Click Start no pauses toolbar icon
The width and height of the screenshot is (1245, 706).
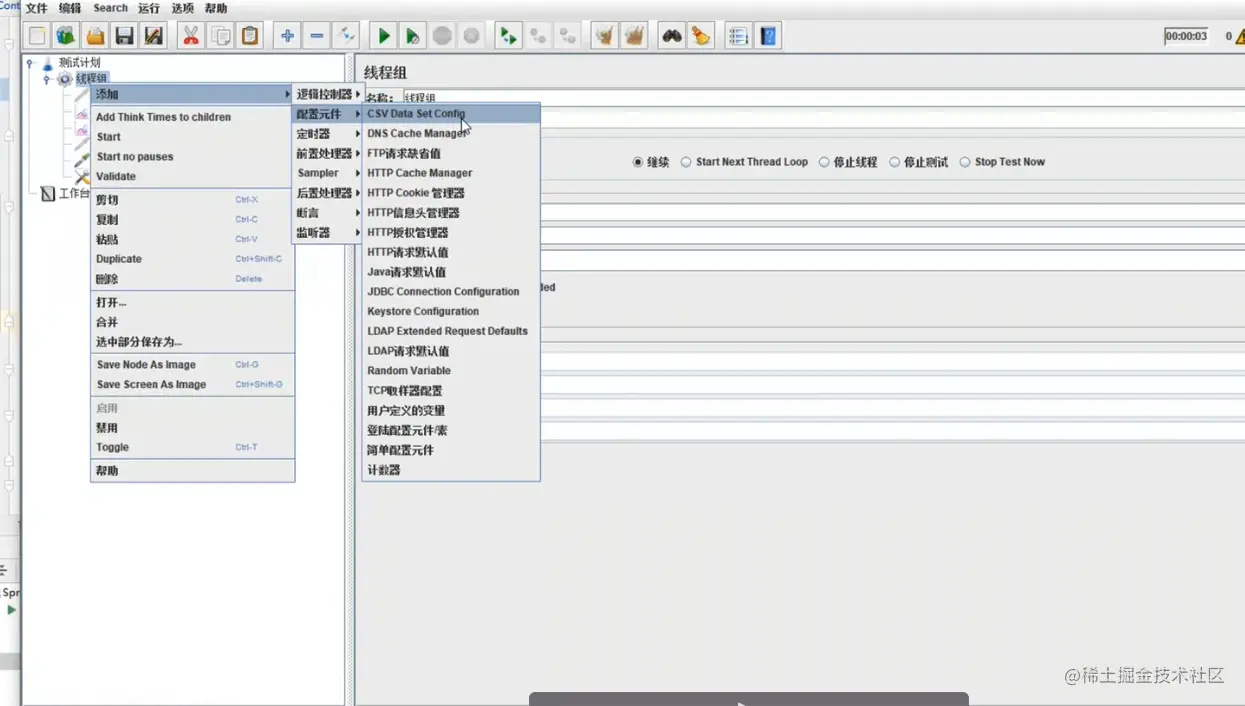[412, 36]
